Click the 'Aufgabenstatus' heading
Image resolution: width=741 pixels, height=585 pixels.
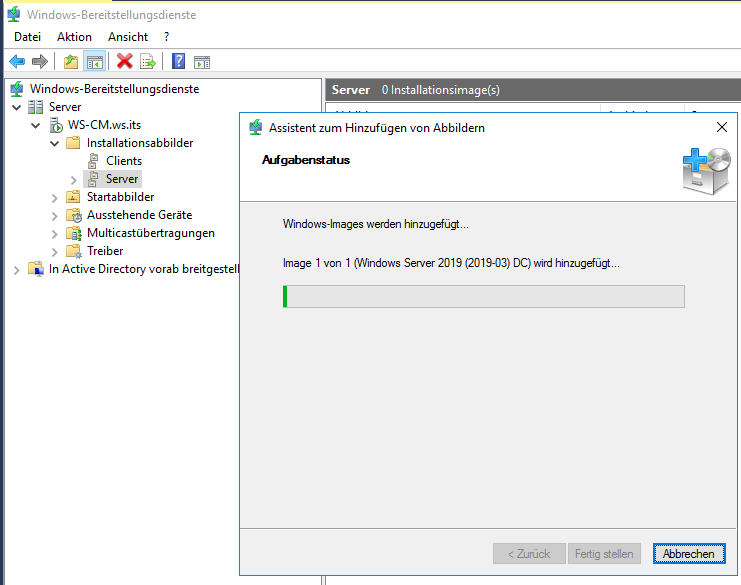[x=306, y=160]
